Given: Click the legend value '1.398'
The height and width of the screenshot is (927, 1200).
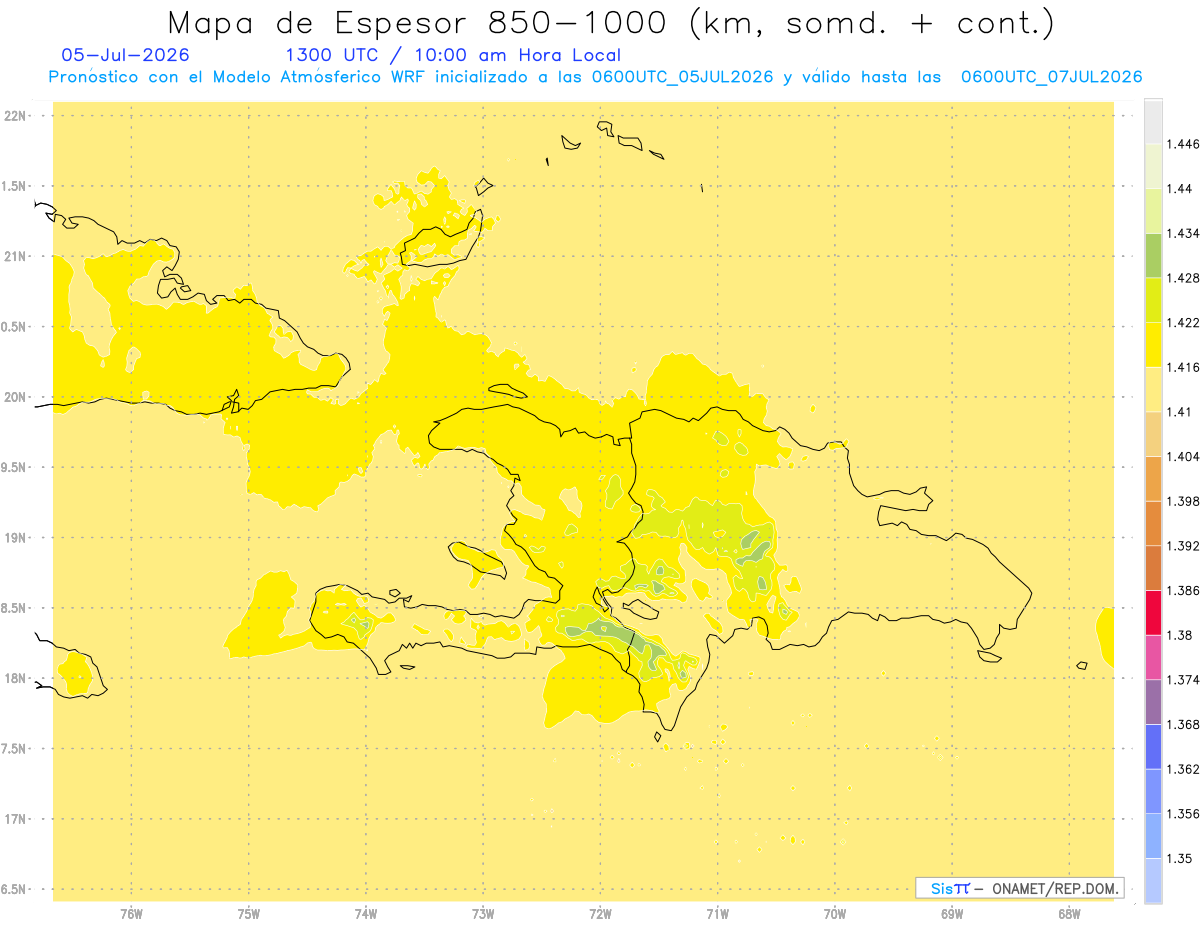Looking at the screenshot, I should click(1183, 501).
